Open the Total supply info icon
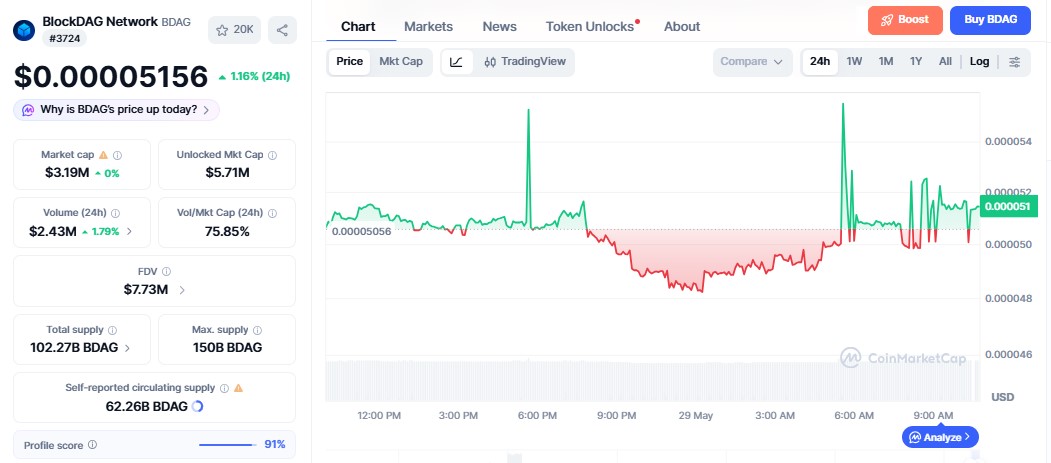 [x=113, y=330]
